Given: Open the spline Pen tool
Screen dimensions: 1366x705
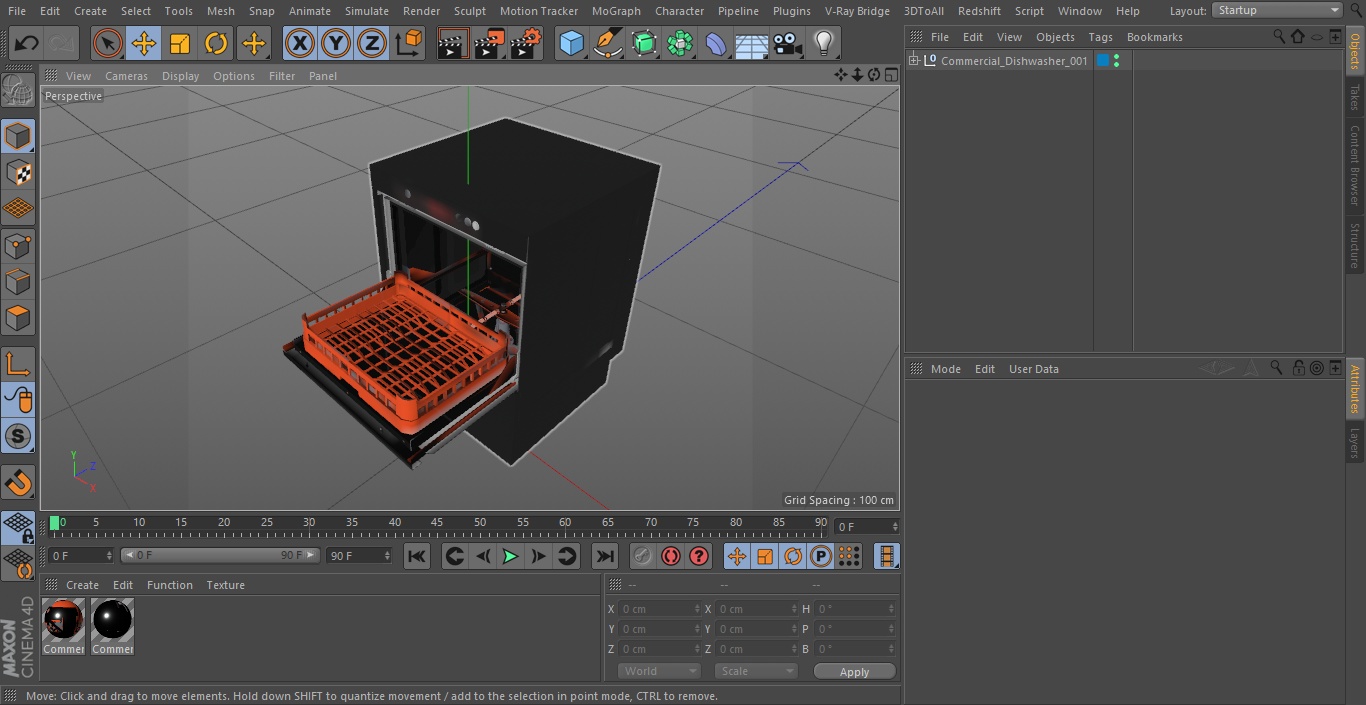Looking at the screenshot, I should 607,43.
